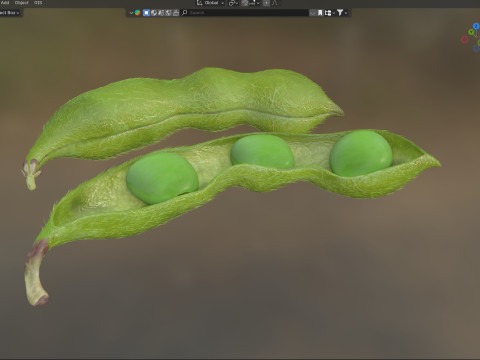Viewport: 480px width, 360px height.
Task: Open the display mode layout icon
Action: coord(328,13)
